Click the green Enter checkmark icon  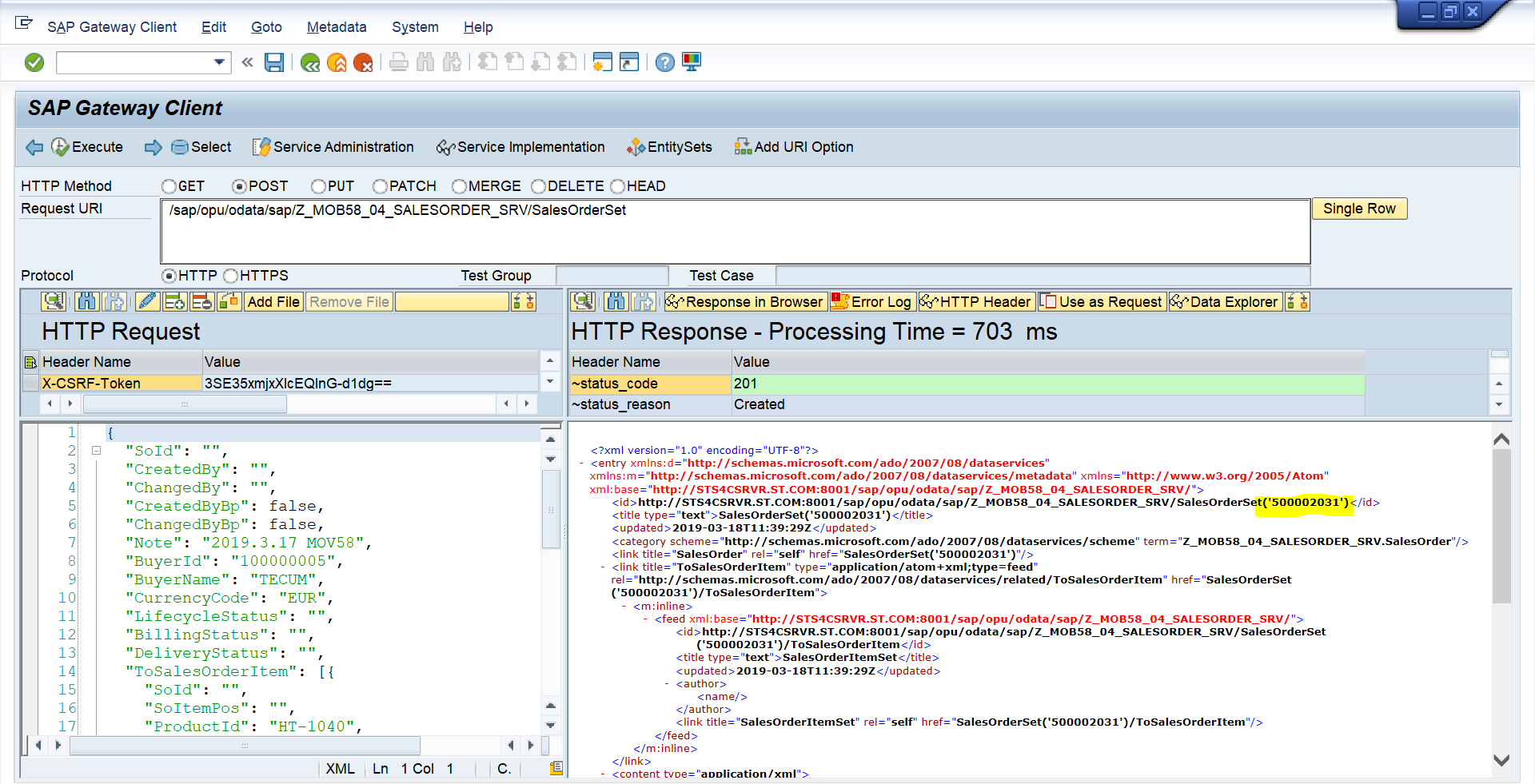pos(34,62)
